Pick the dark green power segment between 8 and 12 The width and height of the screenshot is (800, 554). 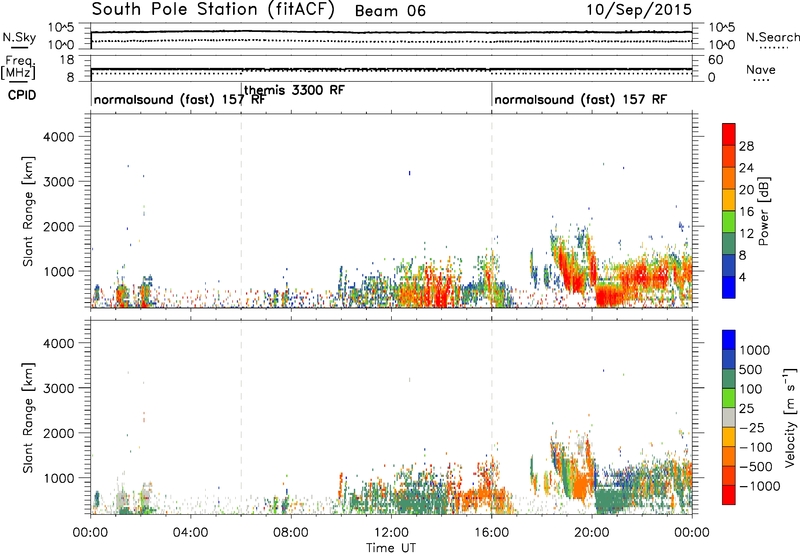coord(729,244)
